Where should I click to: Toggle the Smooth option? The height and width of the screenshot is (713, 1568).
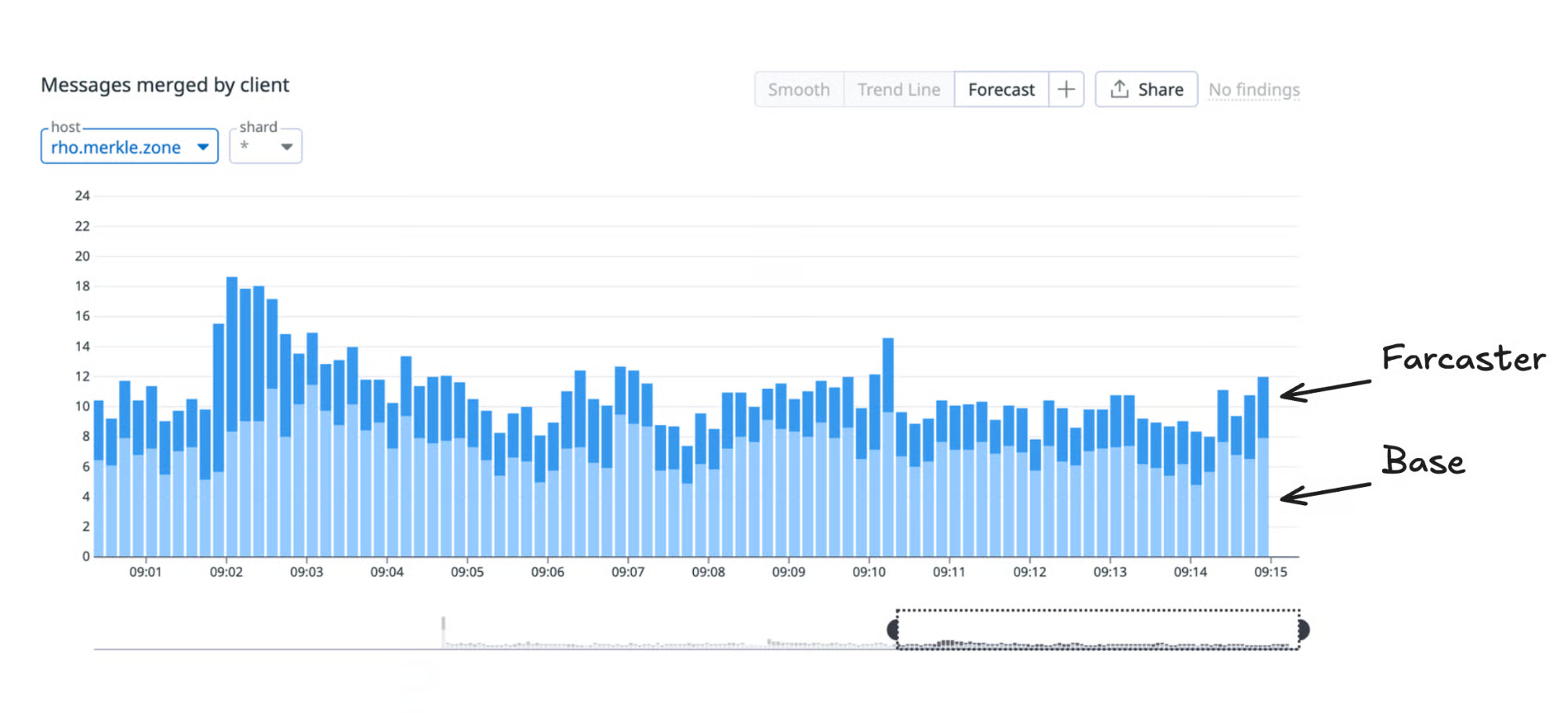click(x=799, y=89)
